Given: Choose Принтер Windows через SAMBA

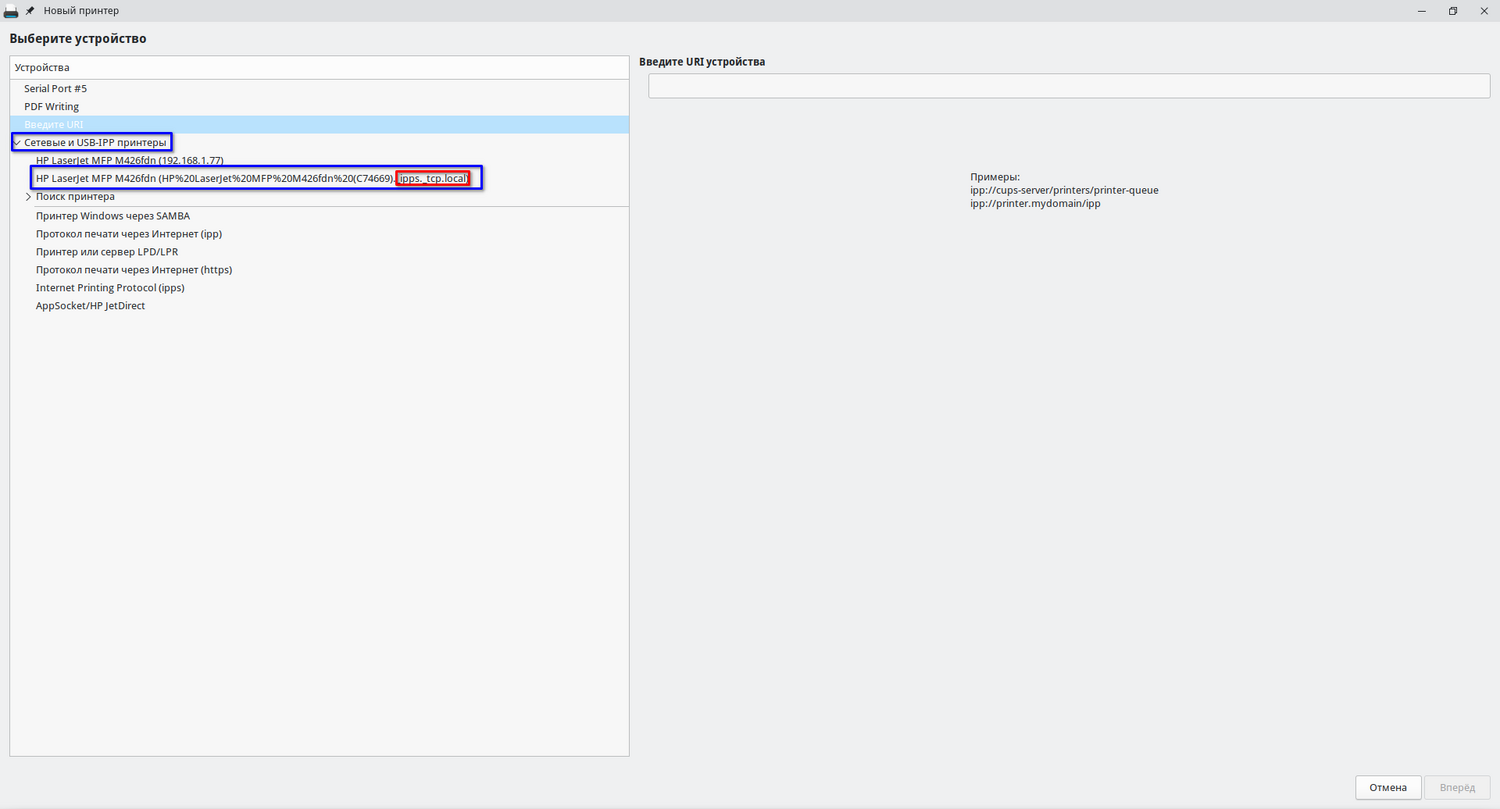Looking at the screenshot, I should [x=112, y=216].
